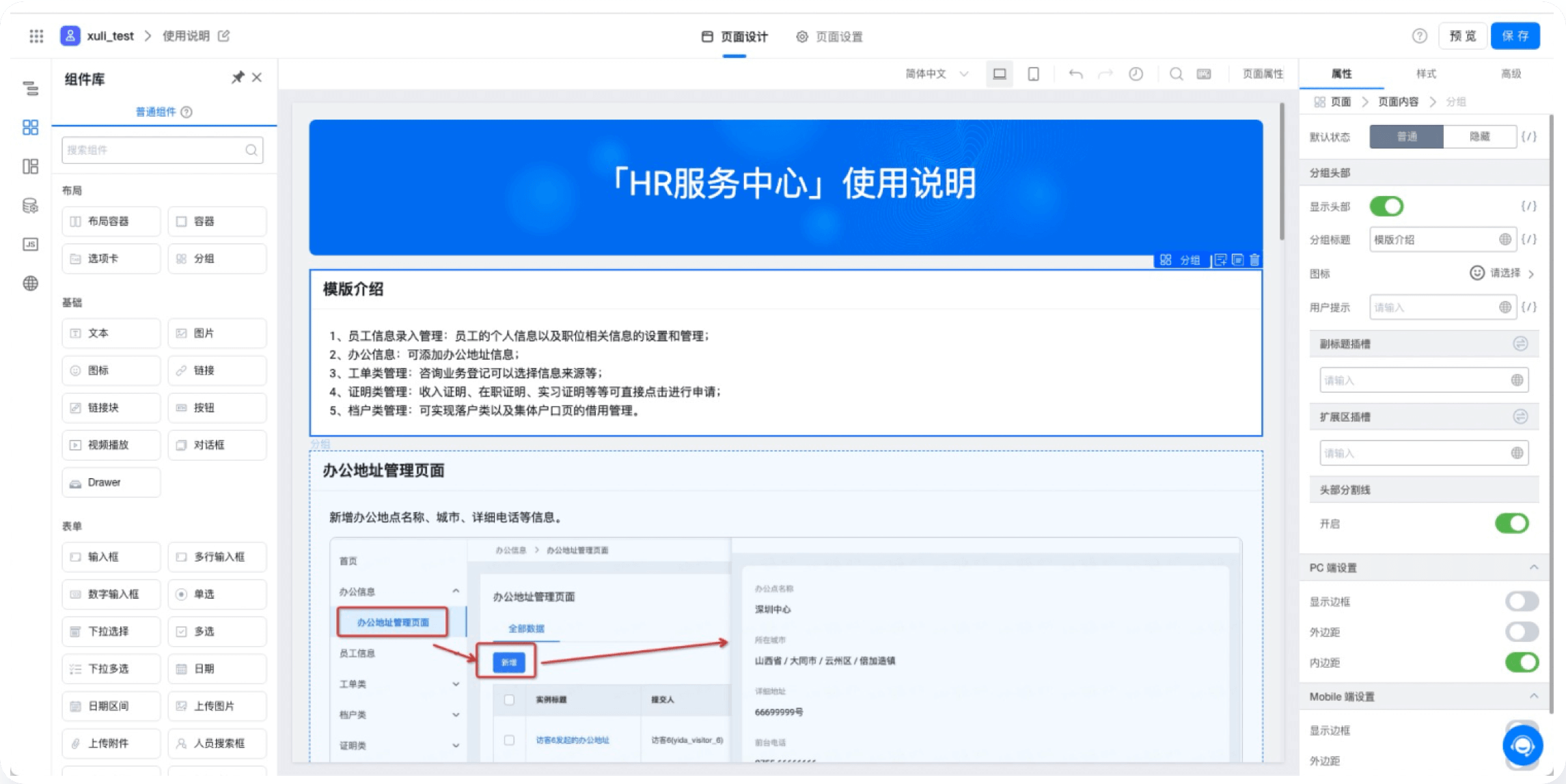The image size is (1566, 784).
Task: Enable PC 显示边框 toggle
Action: click(x=1521, y=602)
